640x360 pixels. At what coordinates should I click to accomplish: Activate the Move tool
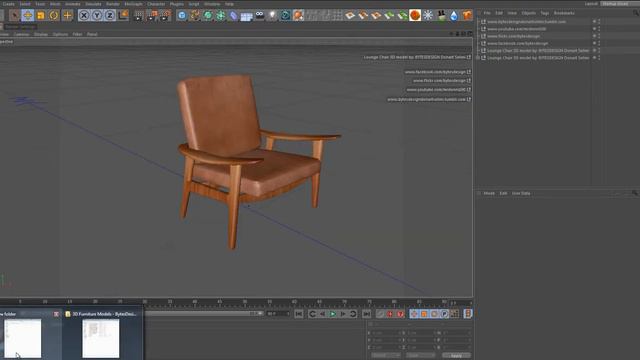[x=28, y=16]
